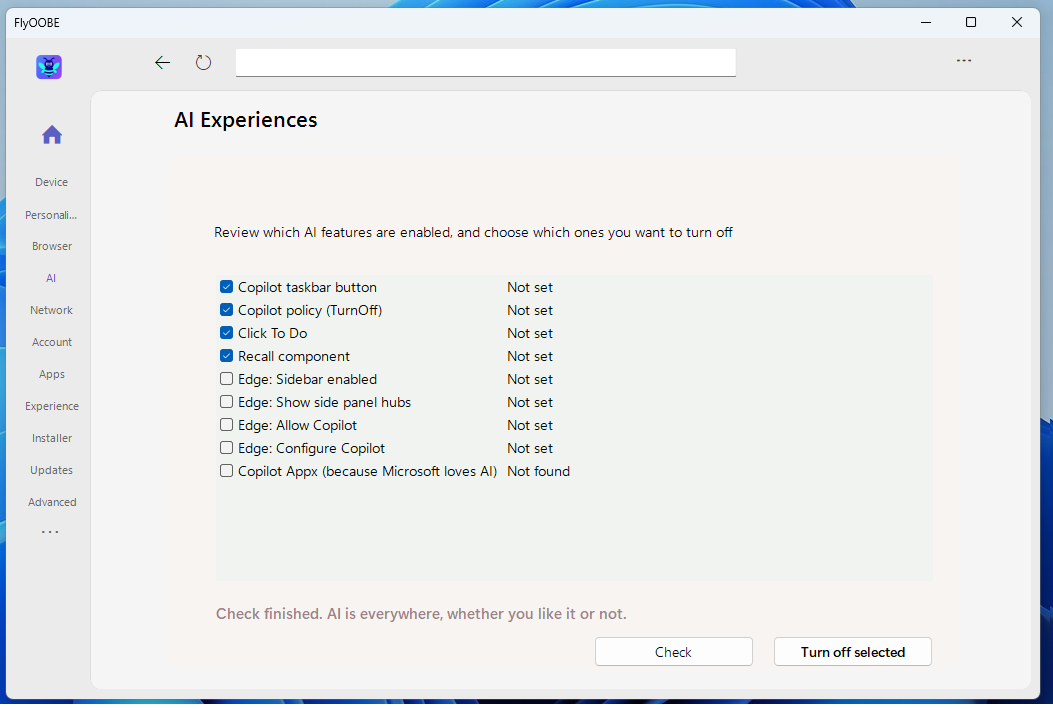The image size is (1053, 710).
Task: Select the Copilot Appx checkbox
Action: pos(227,471)
